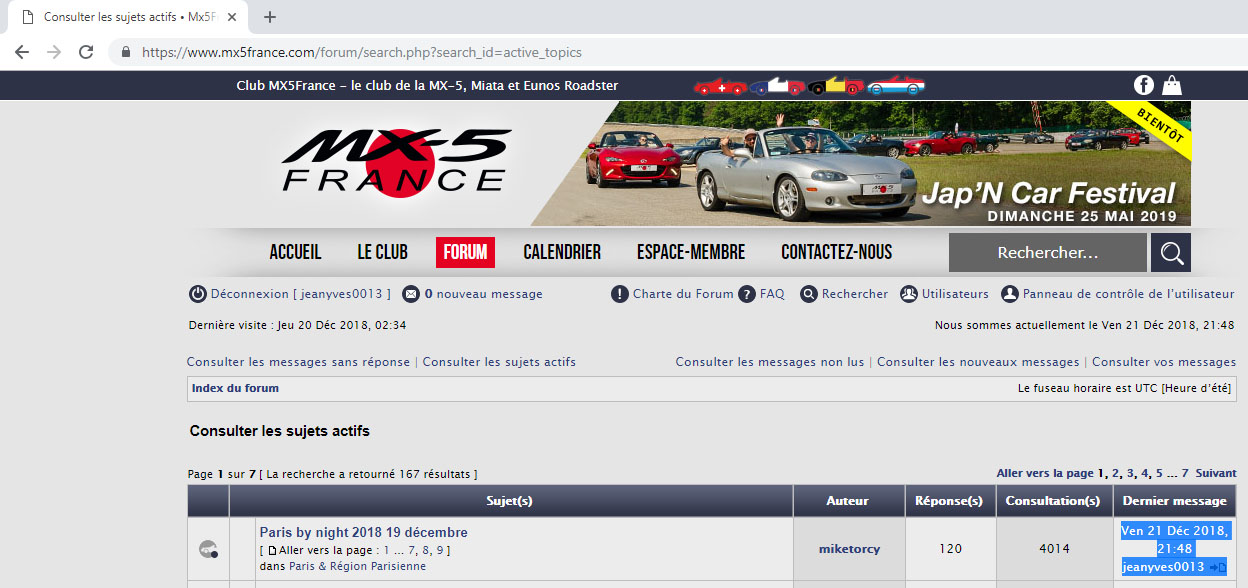Open Consulter les messages sans réponse
Image resolution: width=1248 pixels, height=588 pixels.
(x=298, y=362)
